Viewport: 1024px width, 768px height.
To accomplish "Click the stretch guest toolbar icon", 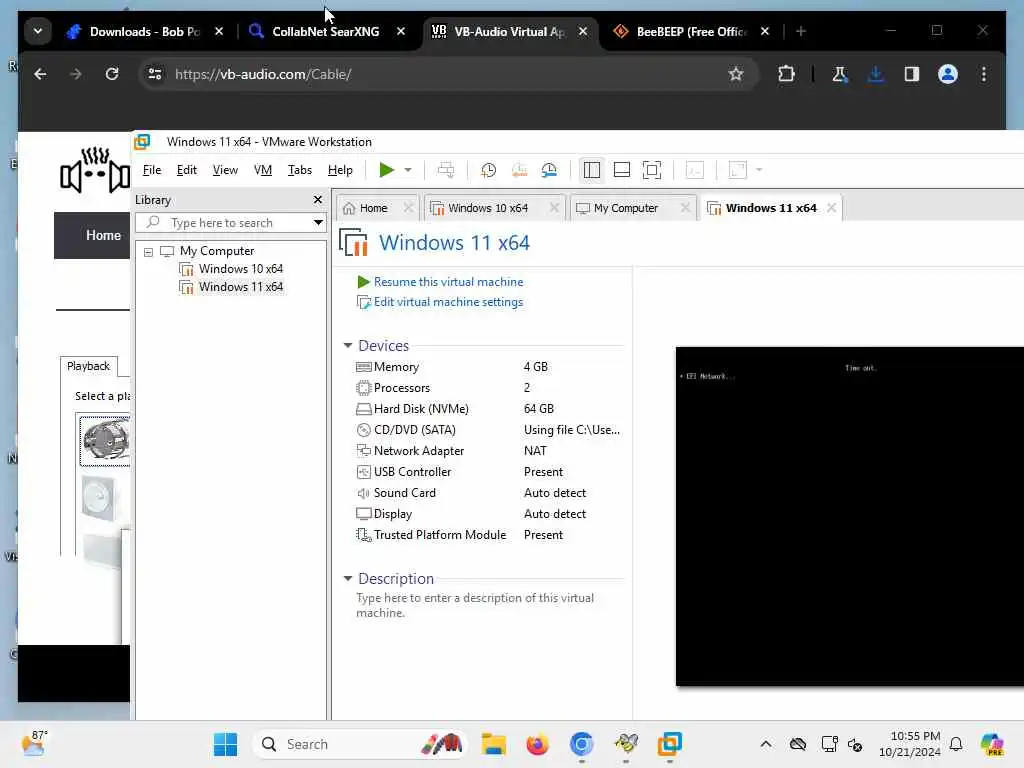I will [x=737, y=170].
